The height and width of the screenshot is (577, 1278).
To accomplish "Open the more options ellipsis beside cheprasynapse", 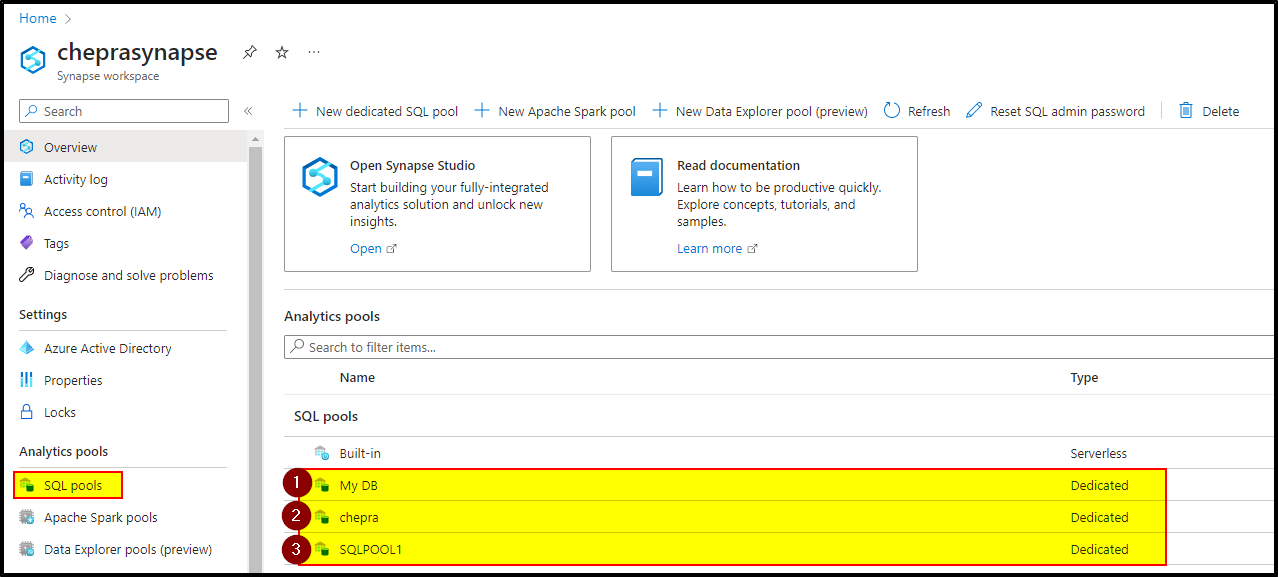I will tap(314, 52).
